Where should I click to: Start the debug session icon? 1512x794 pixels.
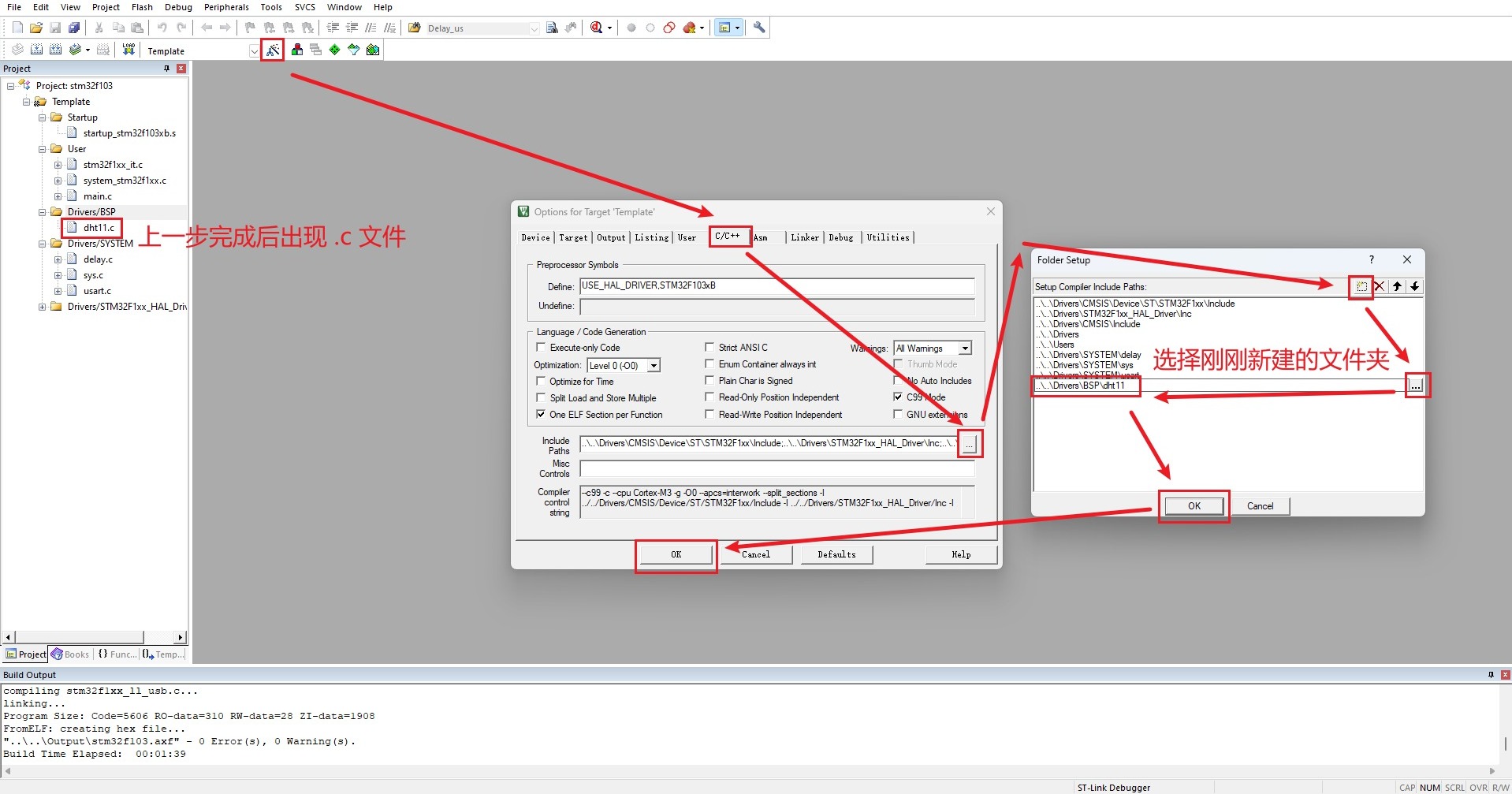597,28
